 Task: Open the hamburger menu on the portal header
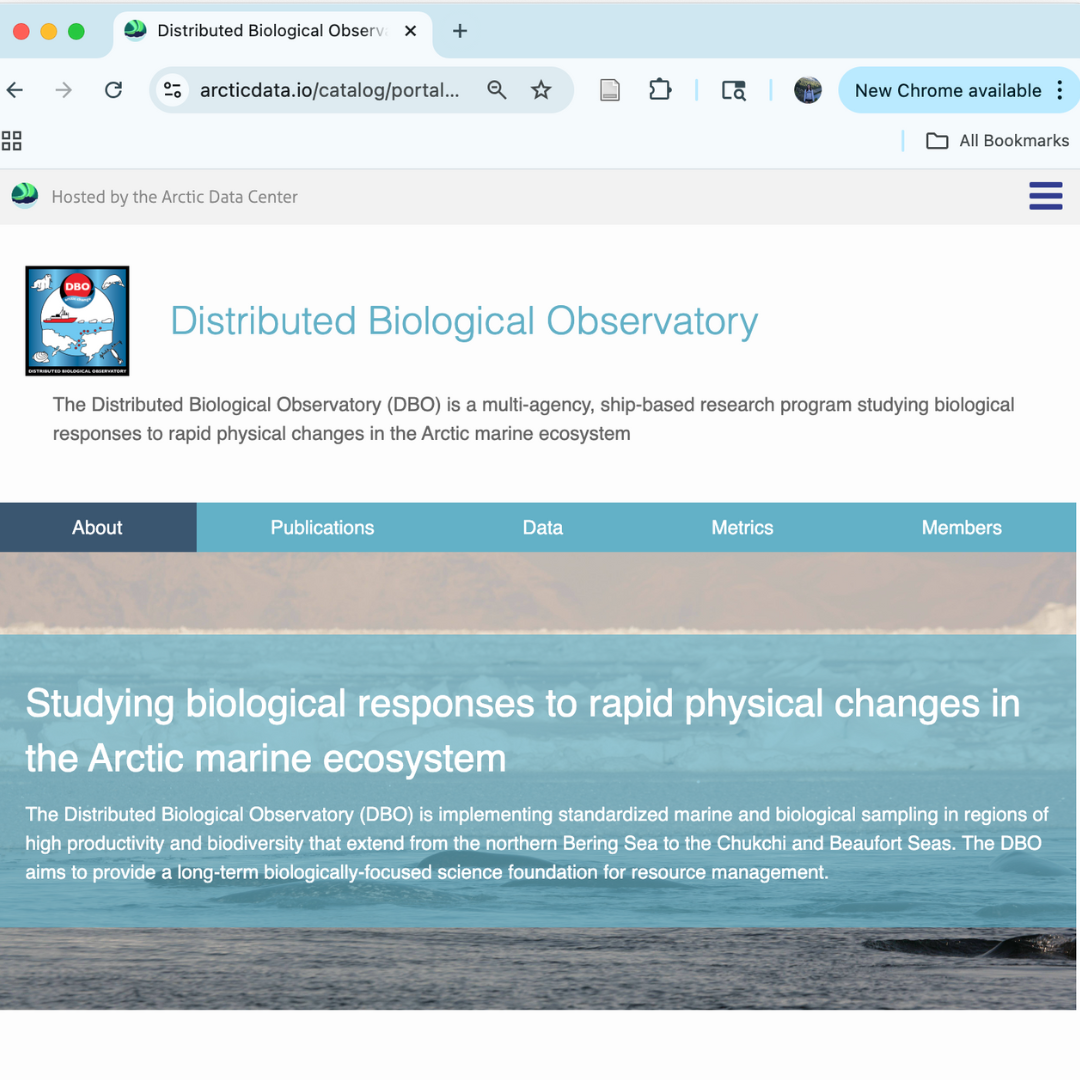pos(1045,196)
